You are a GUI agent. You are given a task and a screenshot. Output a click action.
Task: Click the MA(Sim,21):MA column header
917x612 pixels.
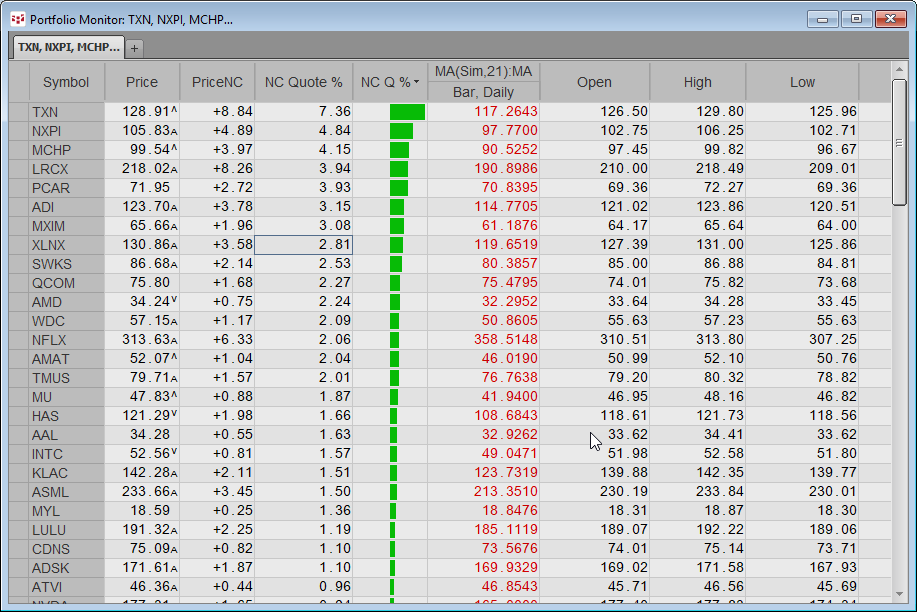(483, 71)
